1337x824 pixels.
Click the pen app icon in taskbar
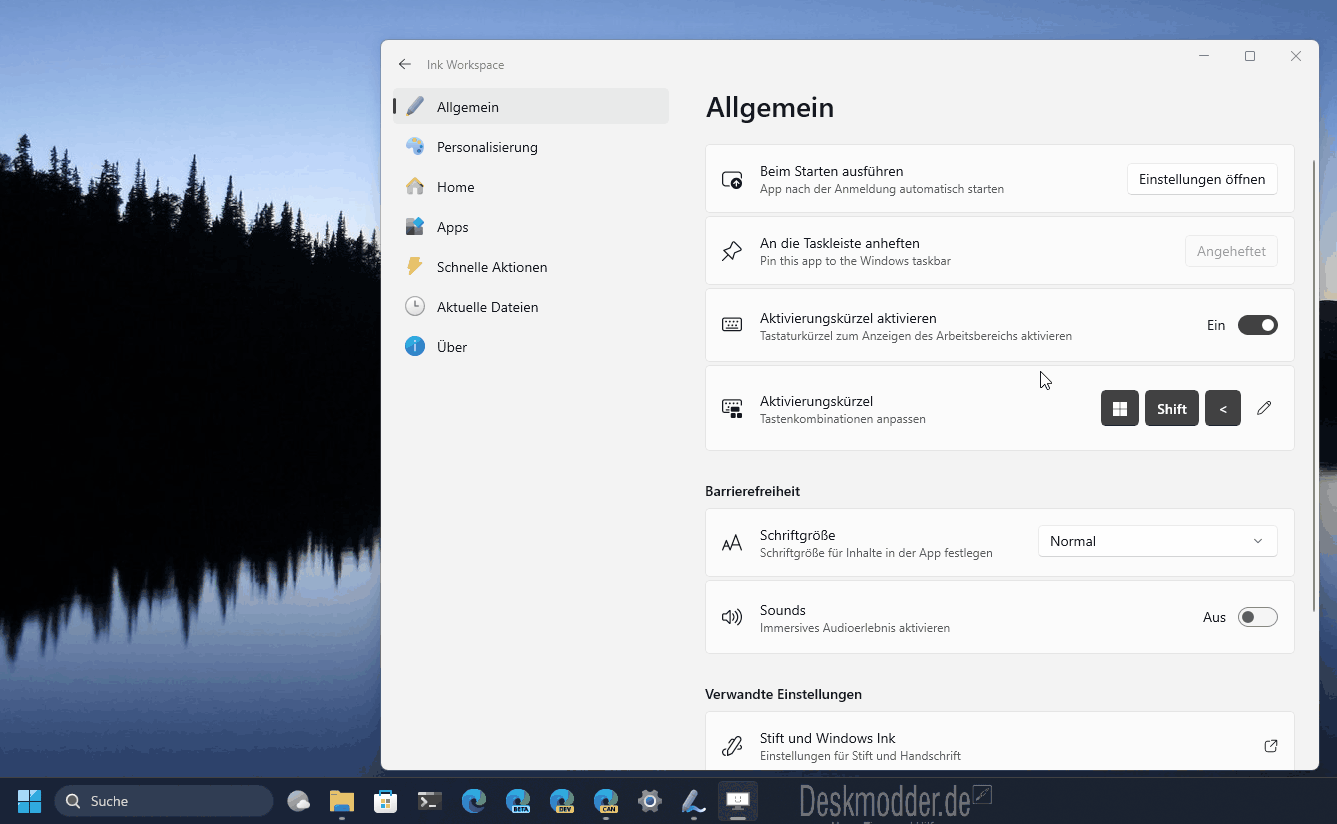coord(693,801)
